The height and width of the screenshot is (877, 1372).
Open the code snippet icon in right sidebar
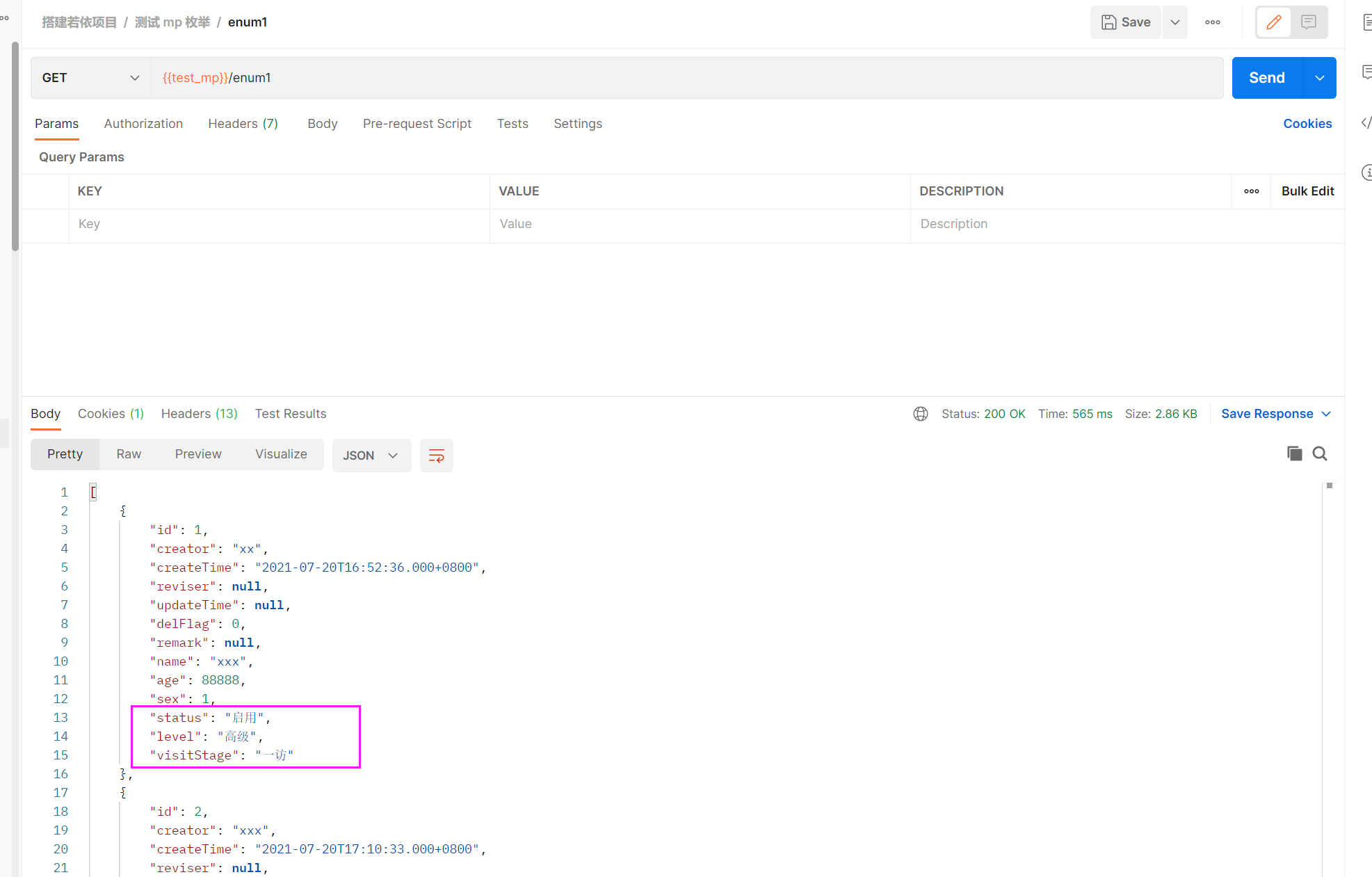pos(1366,122)
